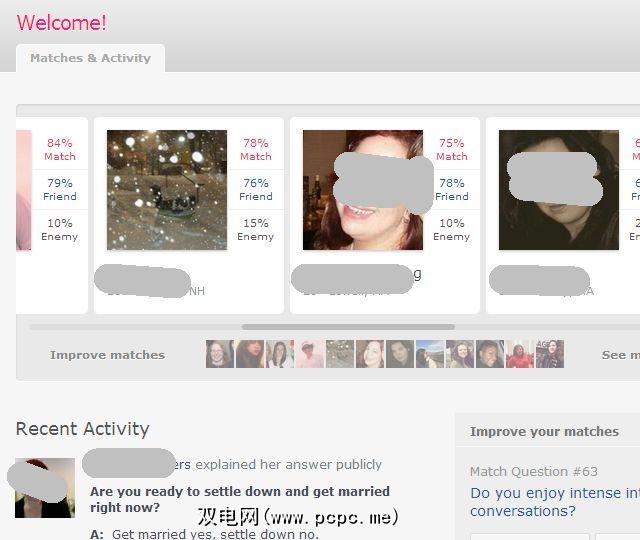Select the mini thumbnail with AGE text
This screenshot has width=640, height=540.
550,354
